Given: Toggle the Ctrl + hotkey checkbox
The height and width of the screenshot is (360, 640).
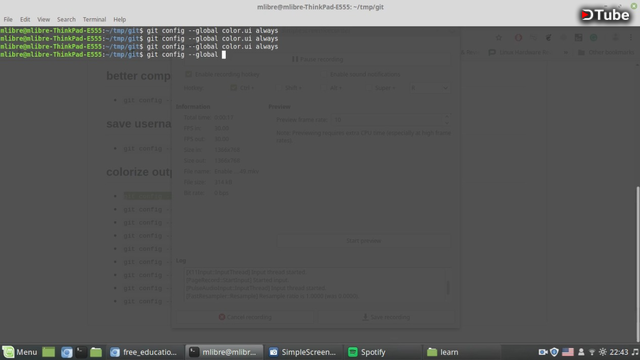Looking at the screenshot, I should click(233, 88).
